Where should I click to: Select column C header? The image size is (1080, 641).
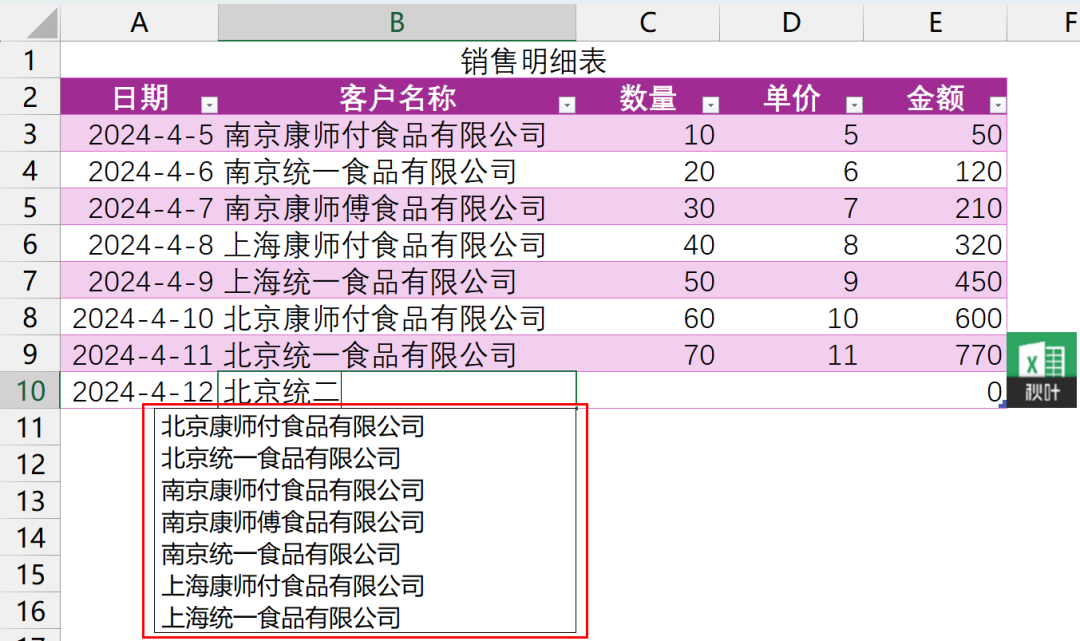point(647,22)
